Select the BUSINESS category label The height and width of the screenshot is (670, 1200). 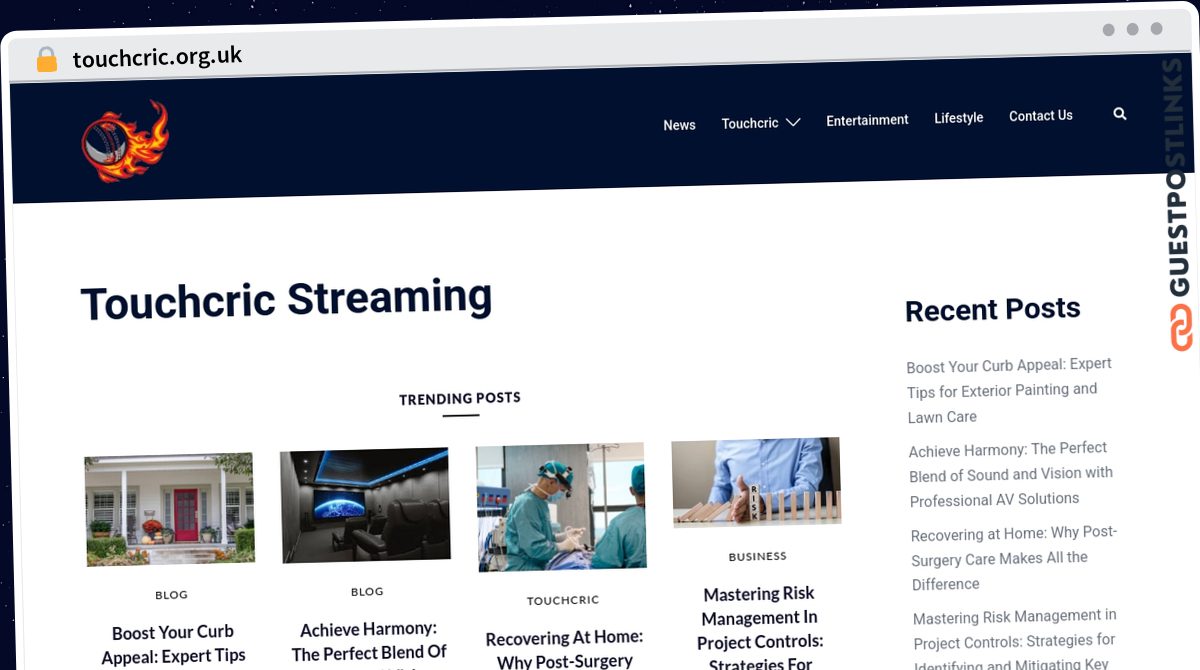758,556
